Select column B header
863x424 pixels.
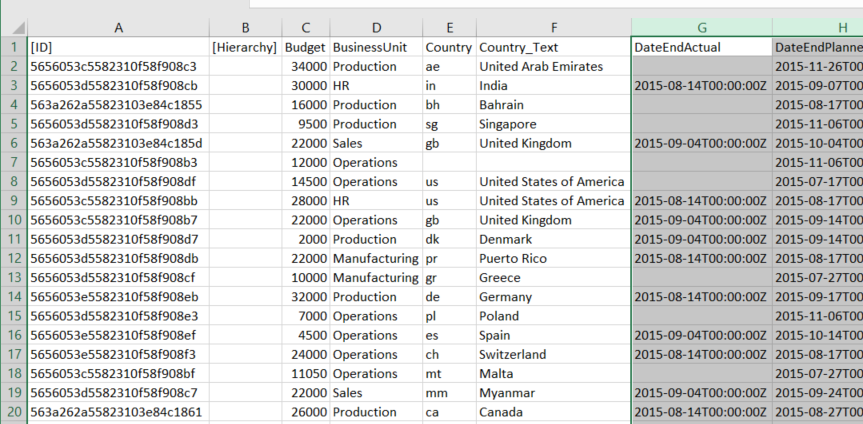[x=244, y=27]
